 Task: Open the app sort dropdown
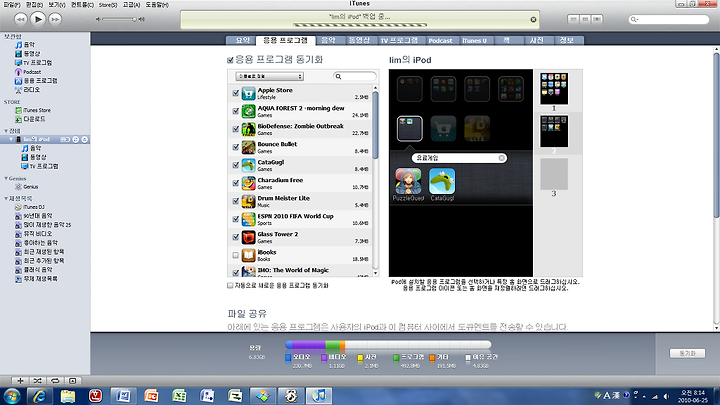(x=269, y=76)
